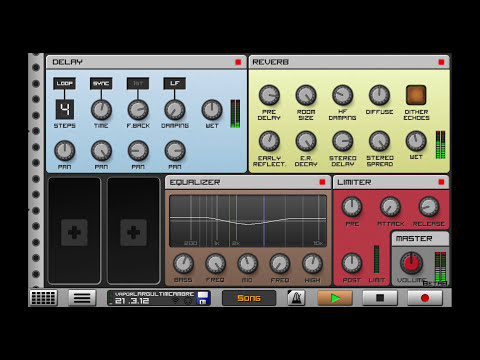Toggle the Reverb effect power light

tap(441, 62)
